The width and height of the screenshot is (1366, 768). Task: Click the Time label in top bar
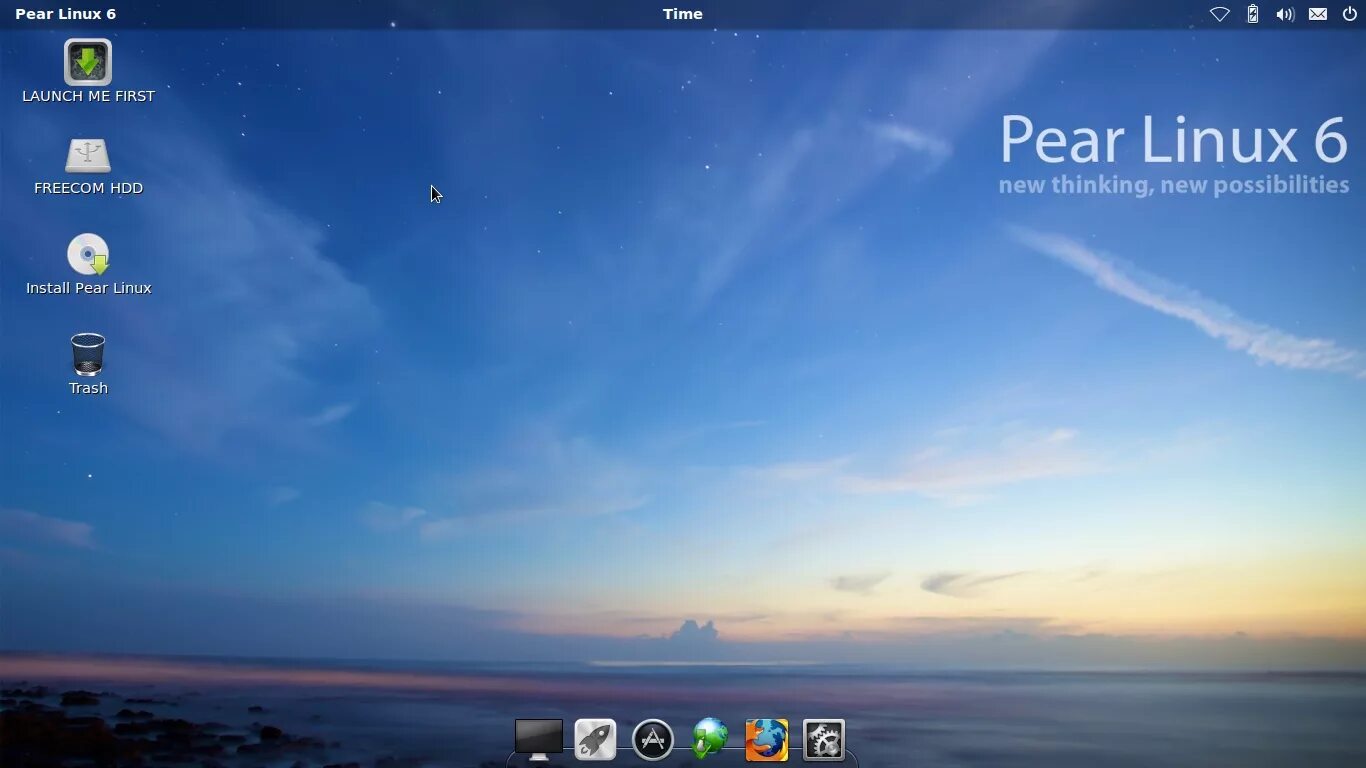pyautogui.click(x=683, y=14)
